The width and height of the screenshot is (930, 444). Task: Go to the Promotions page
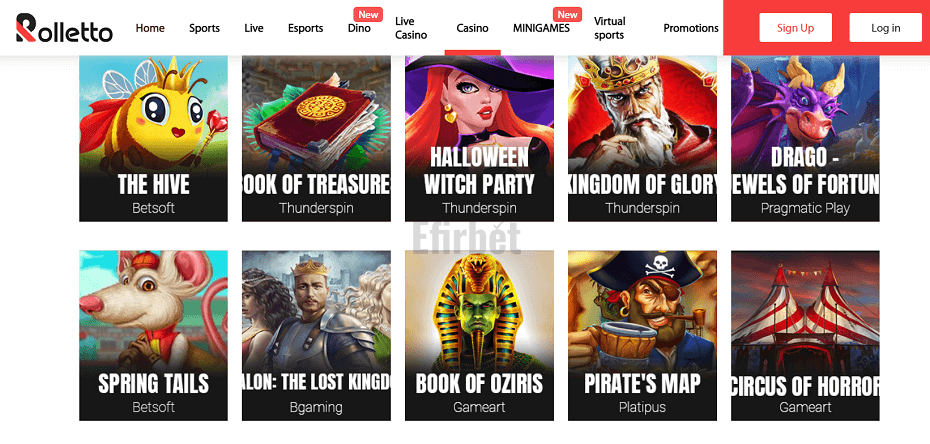pyautogui.click(x=691, y=28)
